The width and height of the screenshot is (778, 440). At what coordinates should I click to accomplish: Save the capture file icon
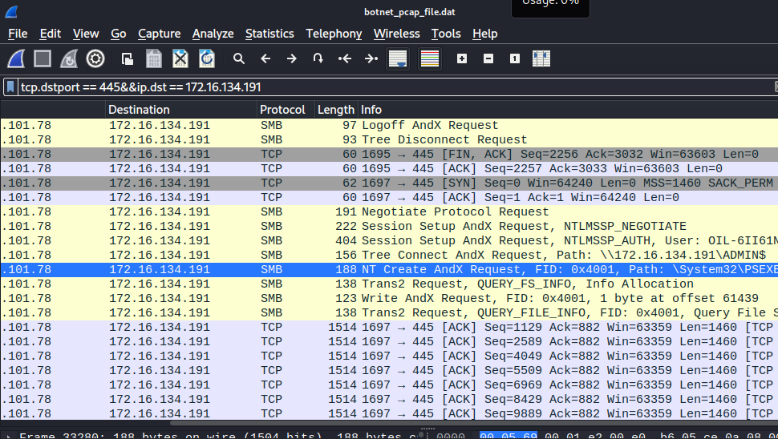pyautogui.click(x=154, y=59)
